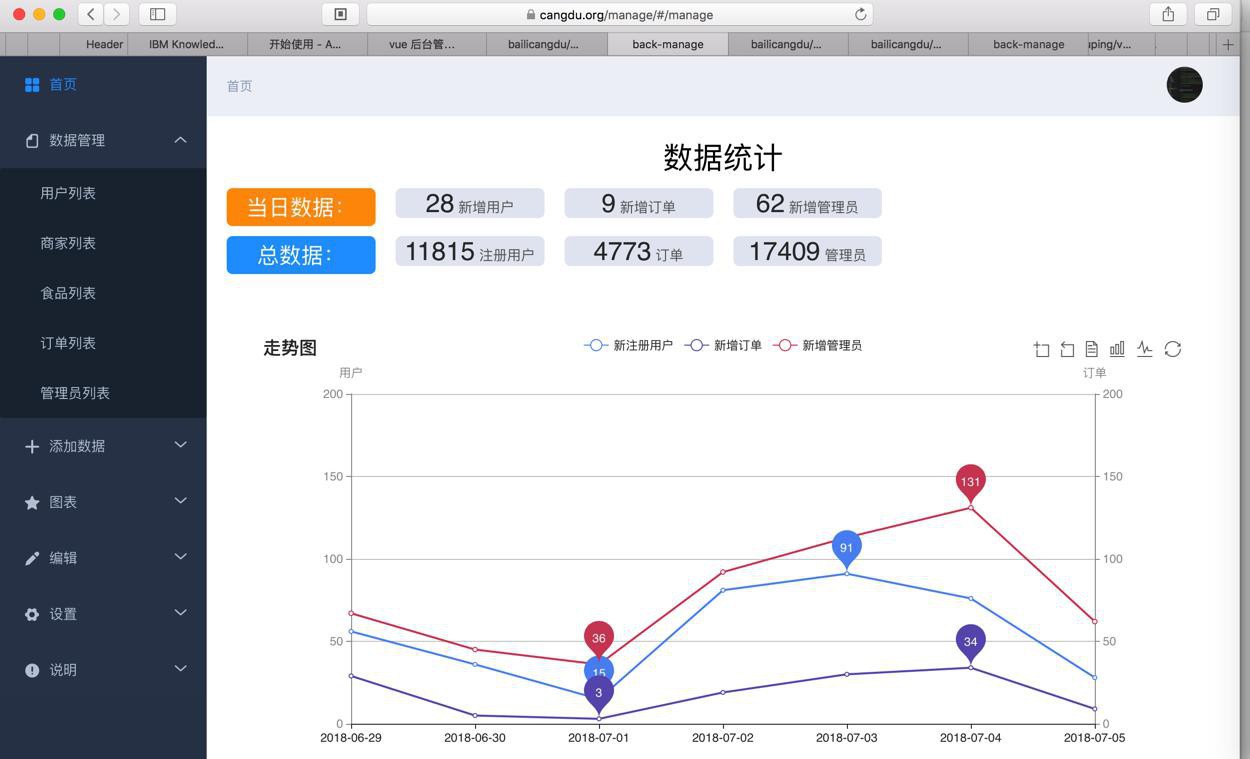1250x759 pixels.
Task: Switch chart to bar chart type
Action: click(x=1117, y=349)
